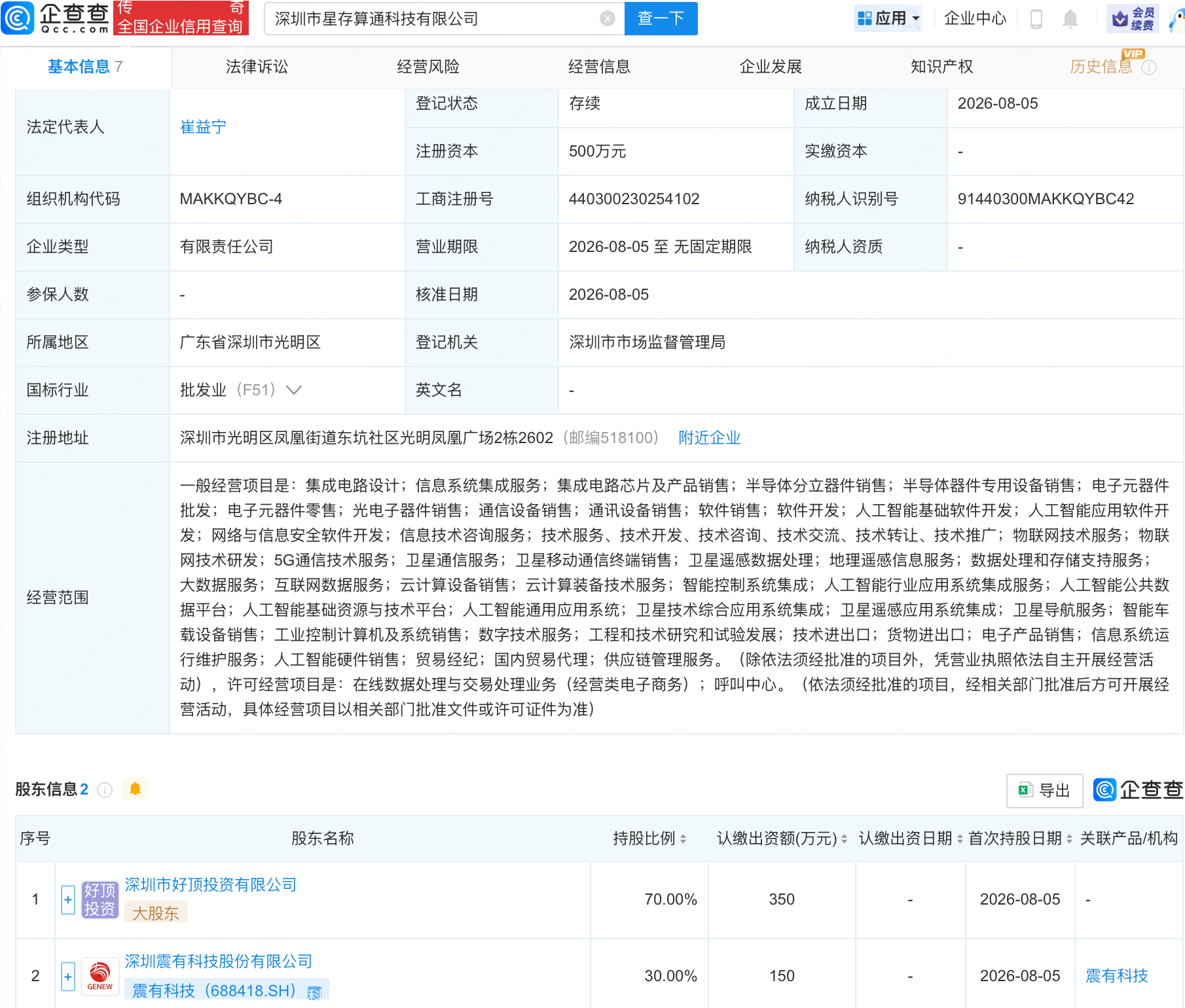
Task: Open the notifications bell in header
Action: [1070, 18]
